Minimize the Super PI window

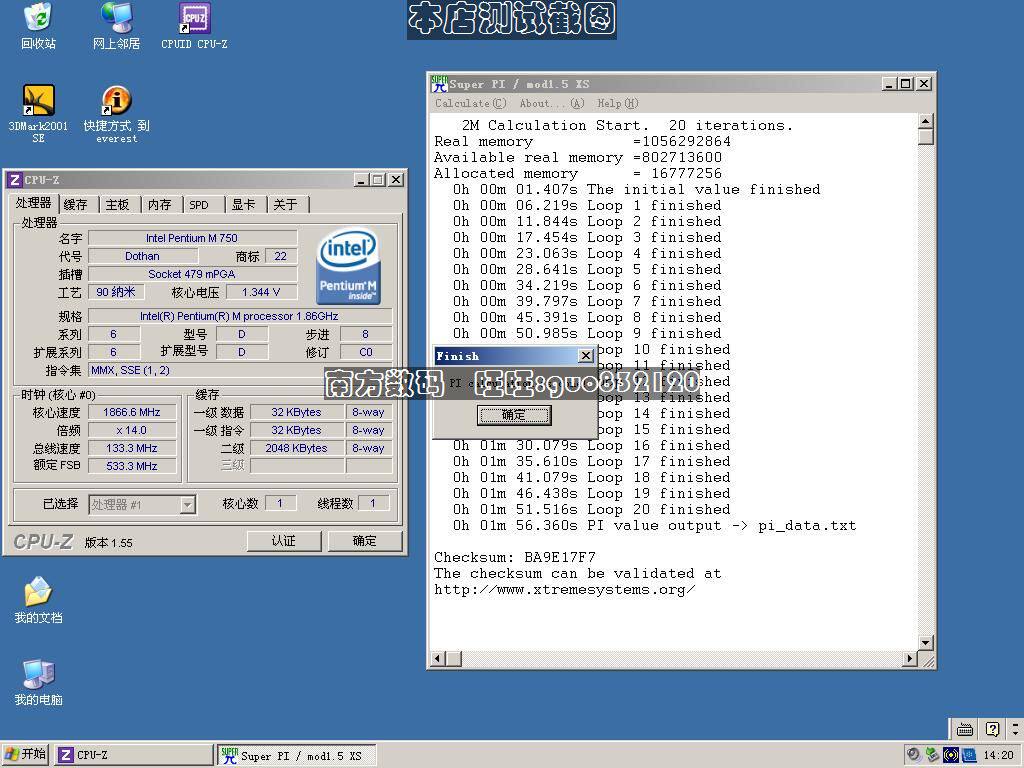pyautogui.click(x=889, y=84)
